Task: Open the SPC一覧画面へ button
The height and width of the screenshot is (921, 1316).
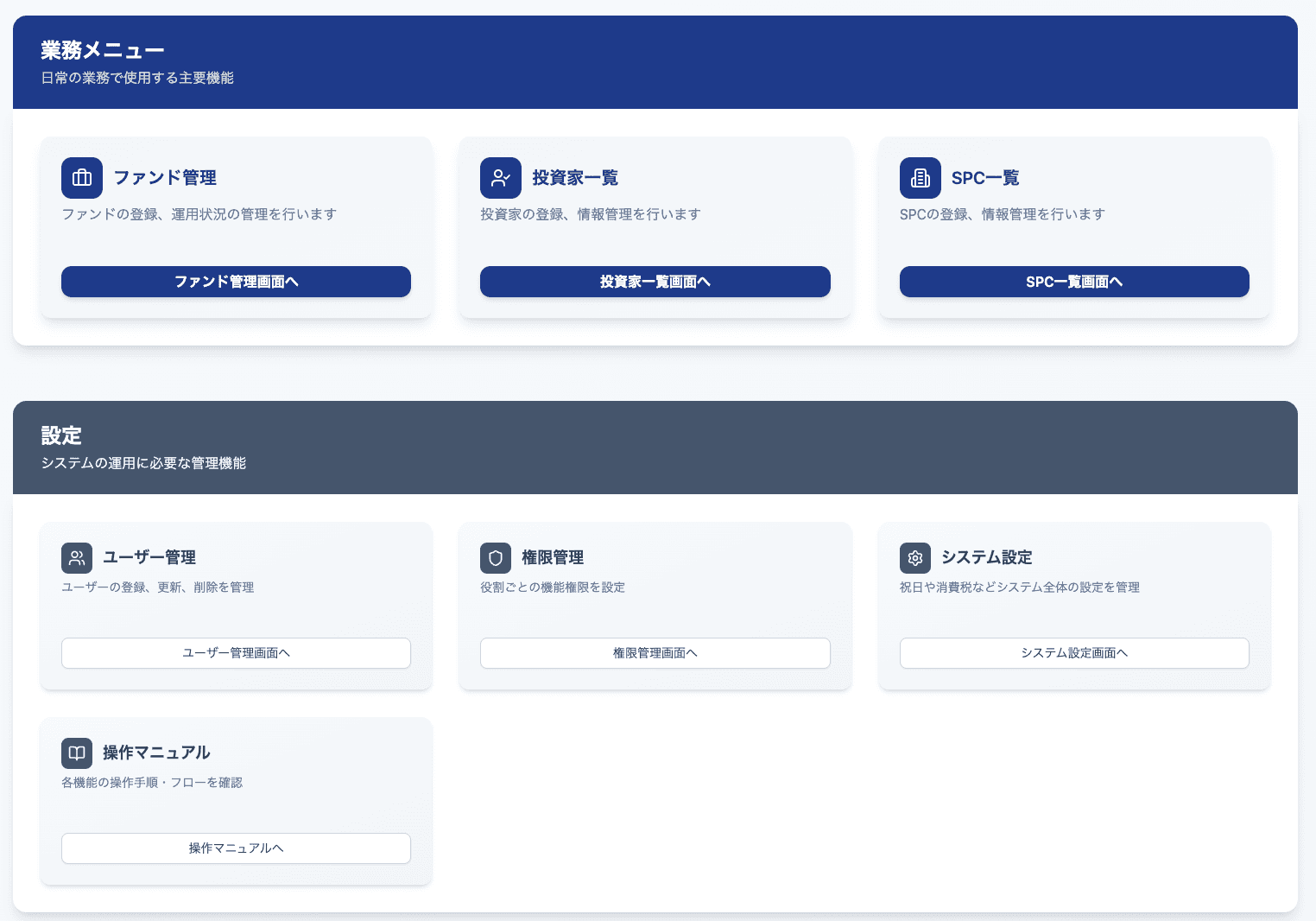Action: click(1074, 282)
